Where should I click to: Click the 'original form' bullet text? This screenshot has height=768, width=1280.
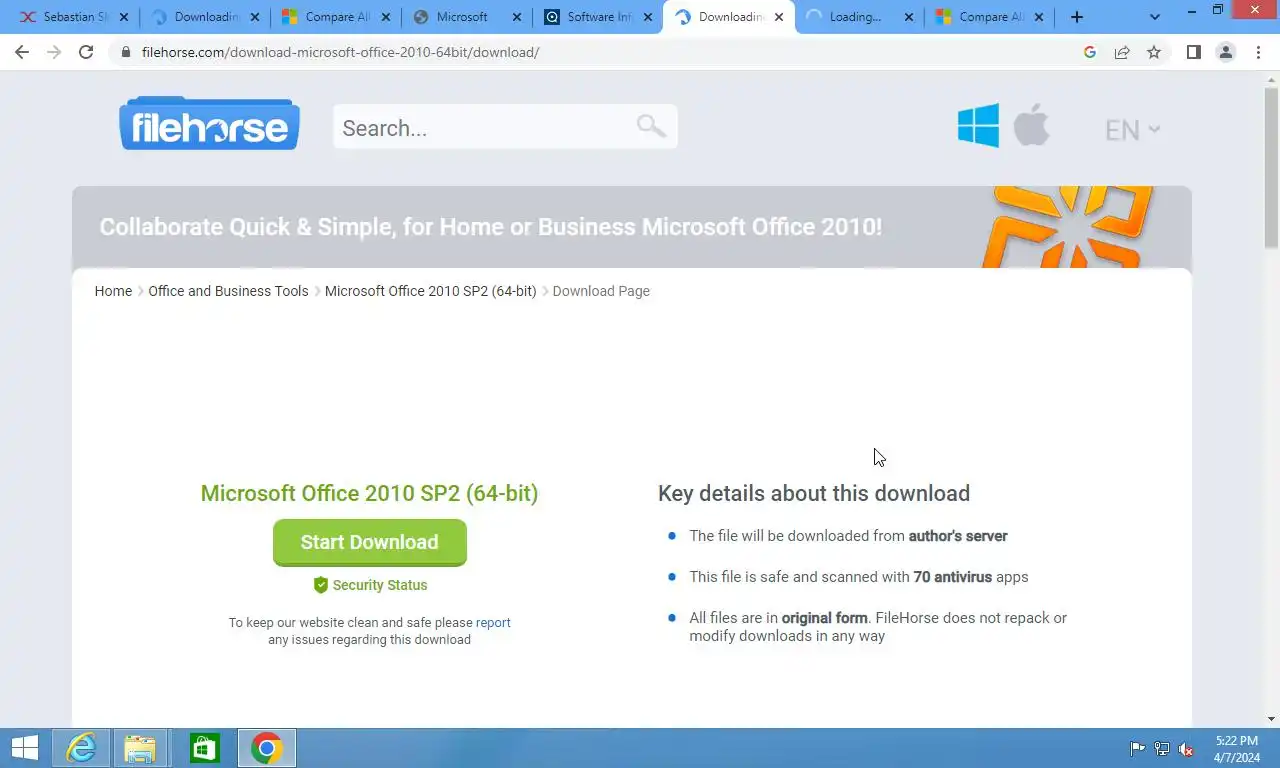click(x=824, y=618)
